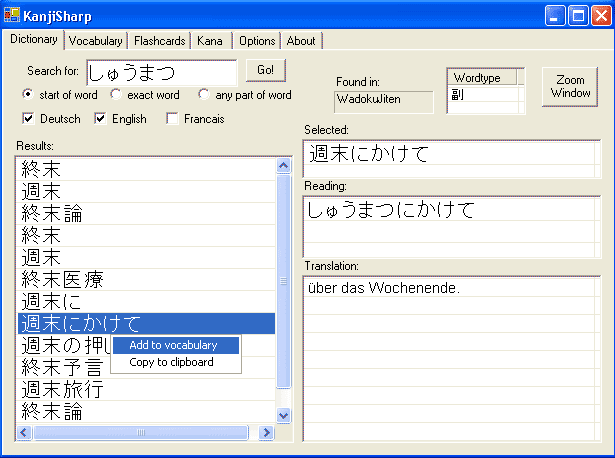Open the Options tab
615x458 pixels.
(257, 41)
